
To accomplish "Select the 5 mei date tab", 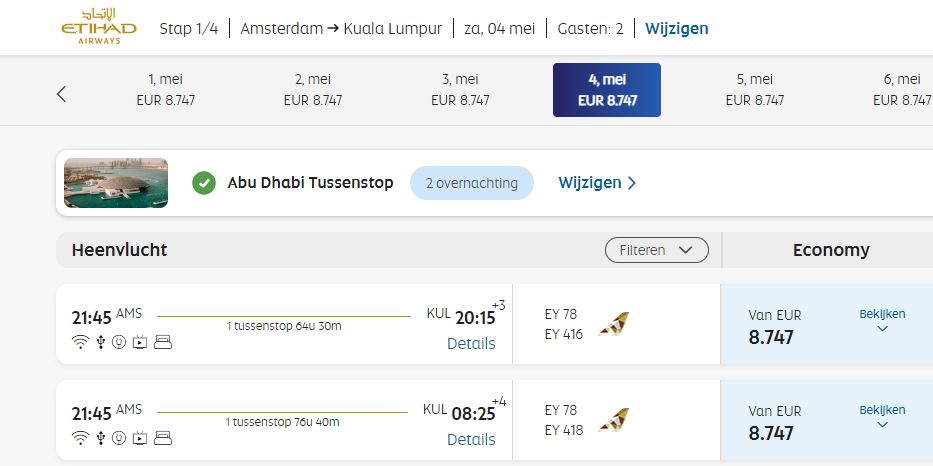I will pos(754,90).
